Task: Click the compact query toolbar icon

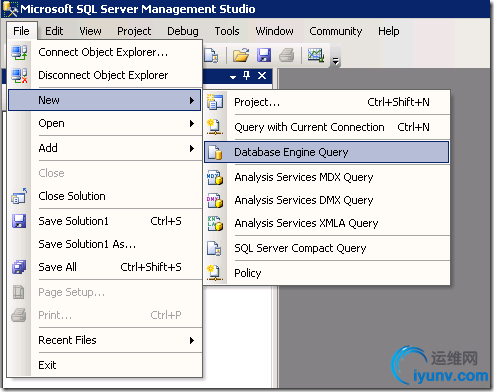Action: click(x=211, y=55)
